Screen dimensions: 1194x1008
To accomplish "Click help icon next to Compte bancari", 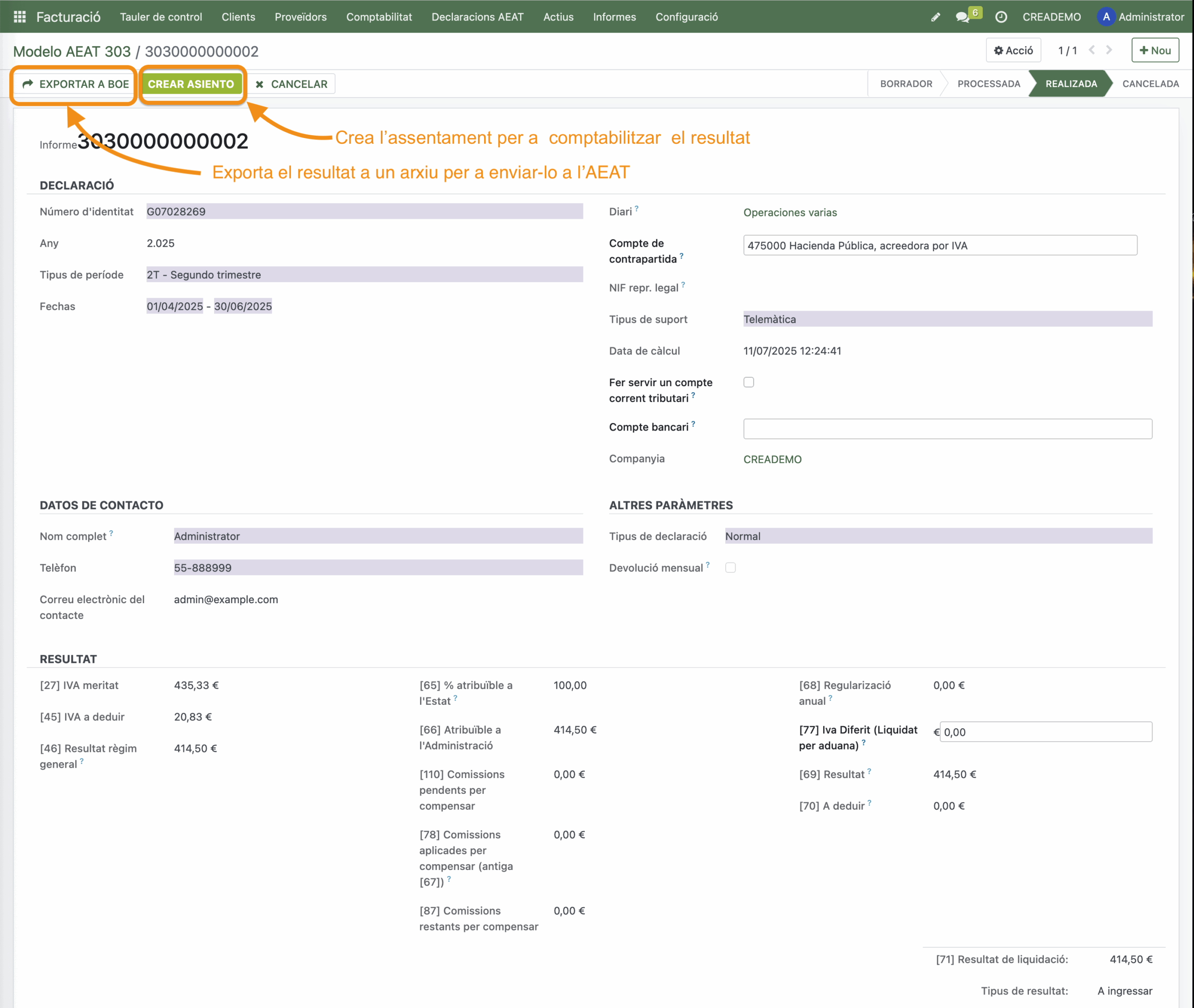I will click(x=693, y=424).
